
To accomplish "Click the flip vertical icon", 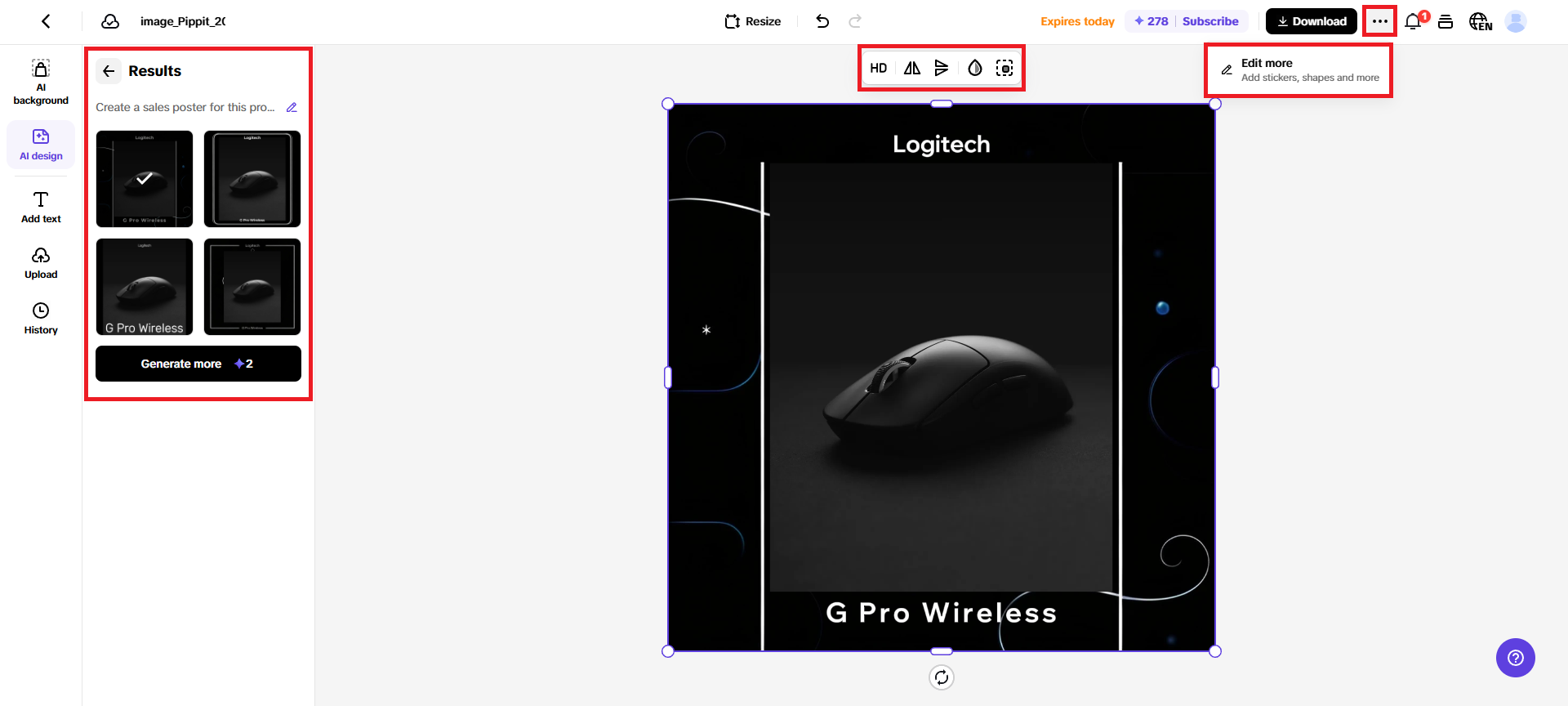I will click(942, 69).
